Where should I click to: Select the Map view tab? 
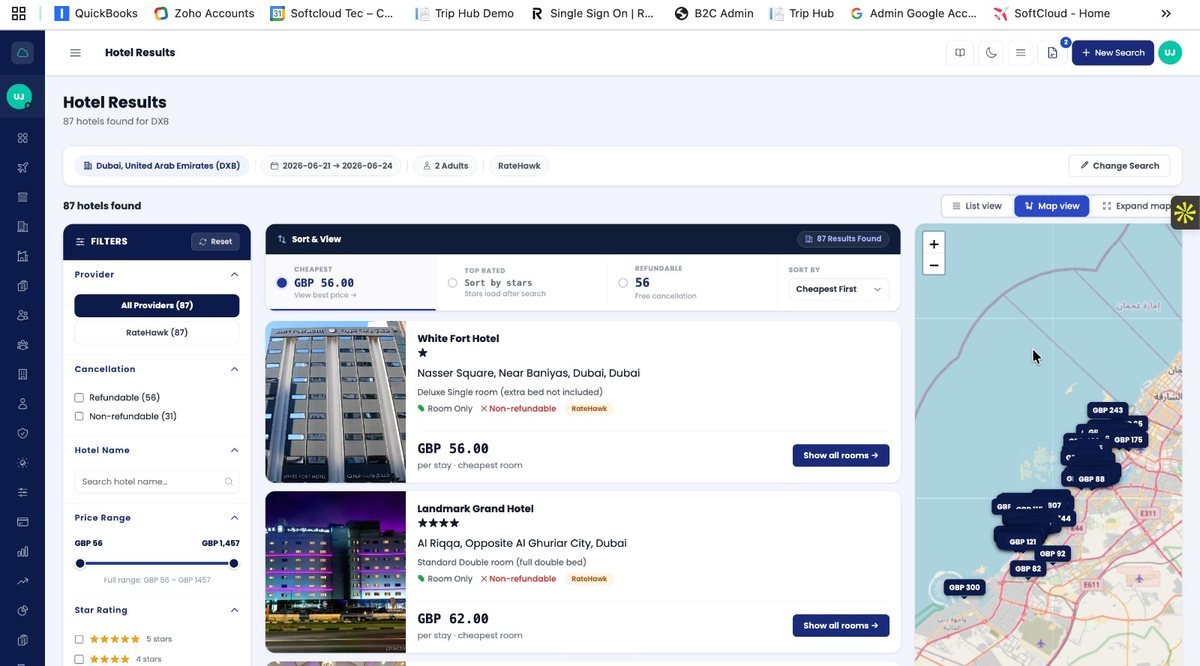click(x=1052, y=206)
